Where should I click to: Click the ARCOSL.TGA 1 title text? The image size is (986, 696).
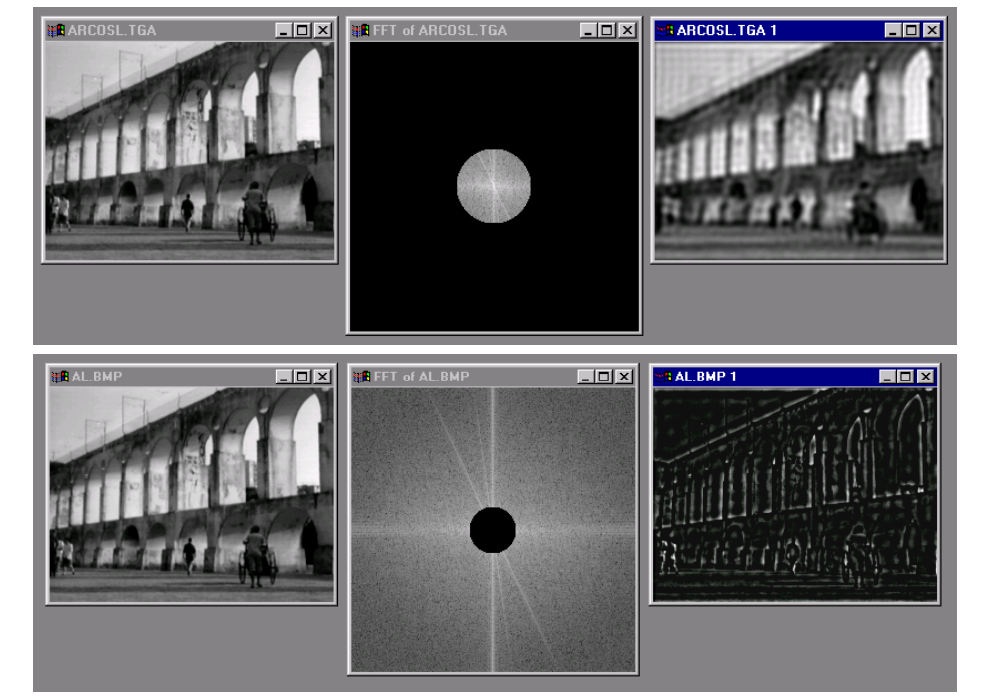pyautogui.click(x=727, y=30)
